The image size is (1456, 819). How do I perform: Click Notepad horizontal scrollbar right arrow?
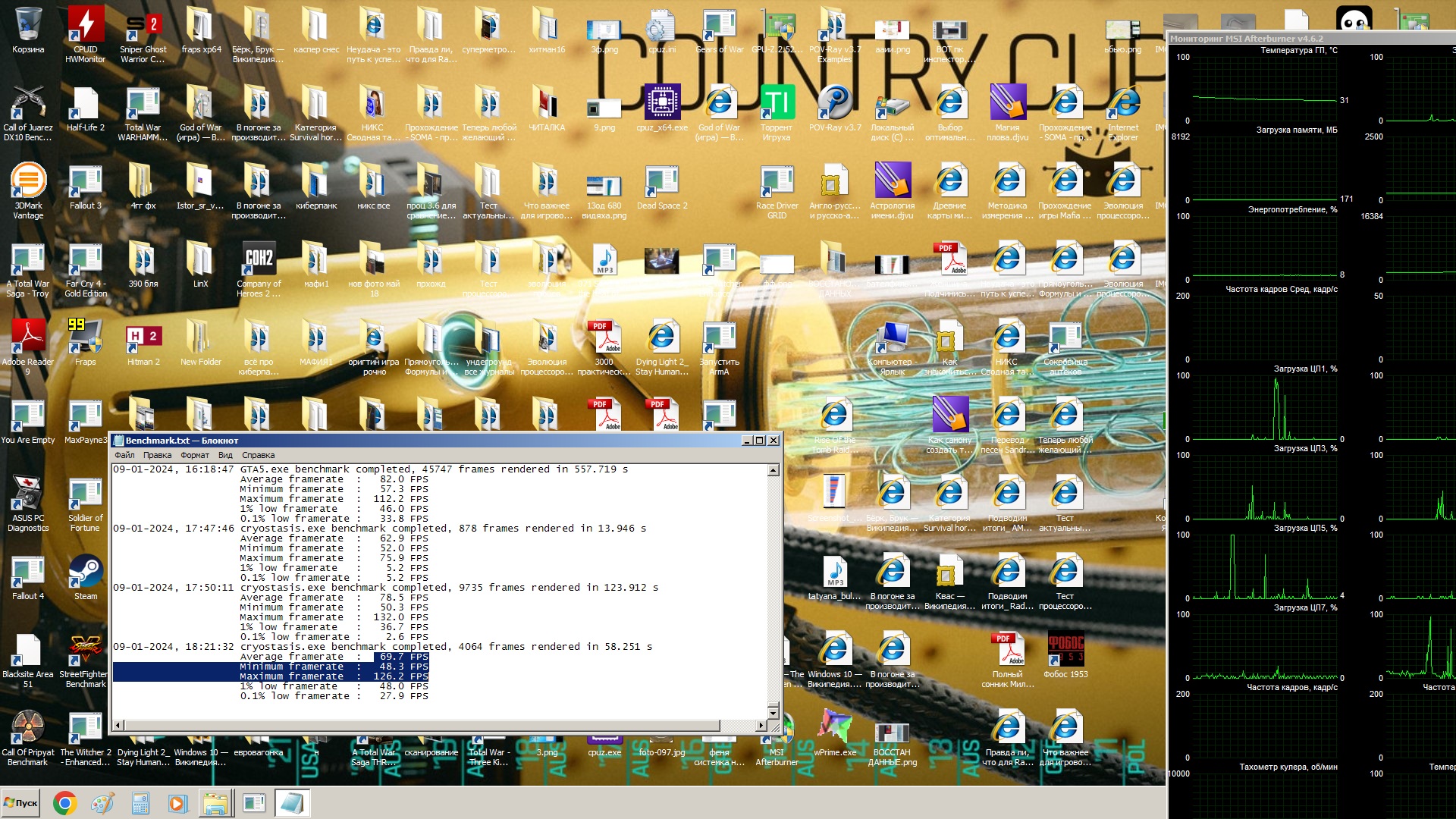point(761,726)
